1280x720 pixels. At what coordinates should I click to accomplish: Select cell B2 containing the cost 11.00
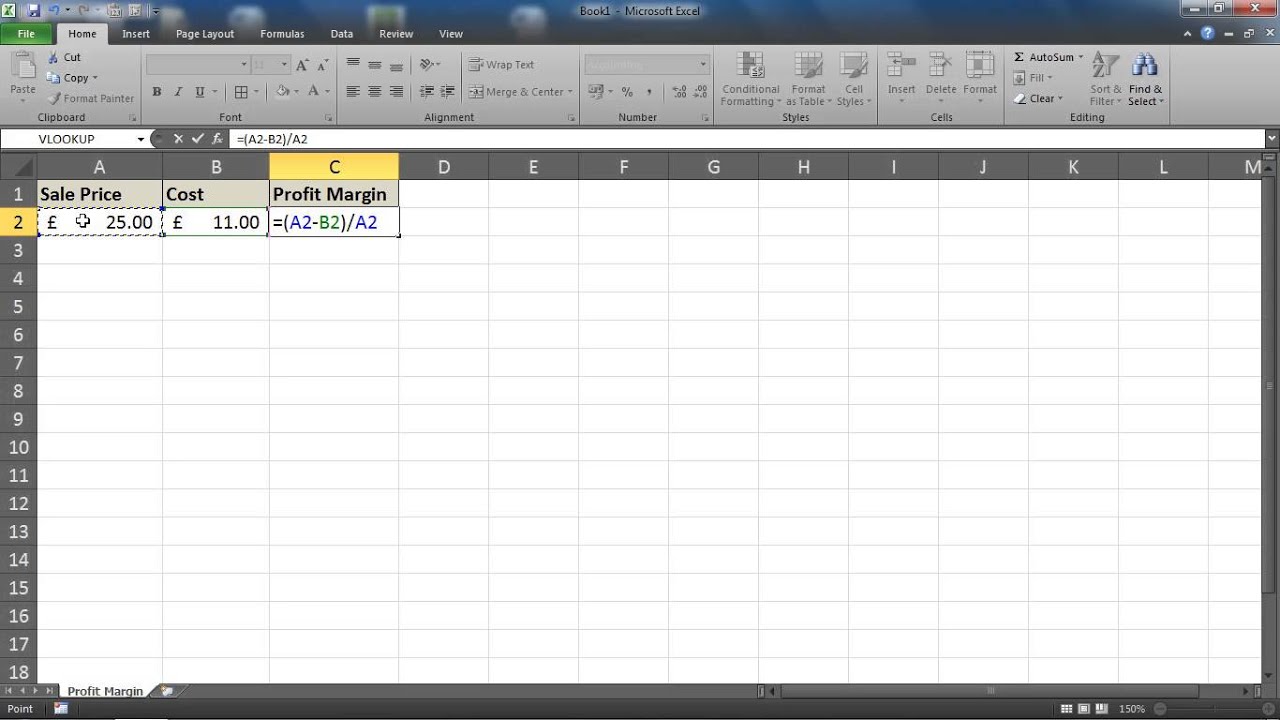(x=215, y=222)
